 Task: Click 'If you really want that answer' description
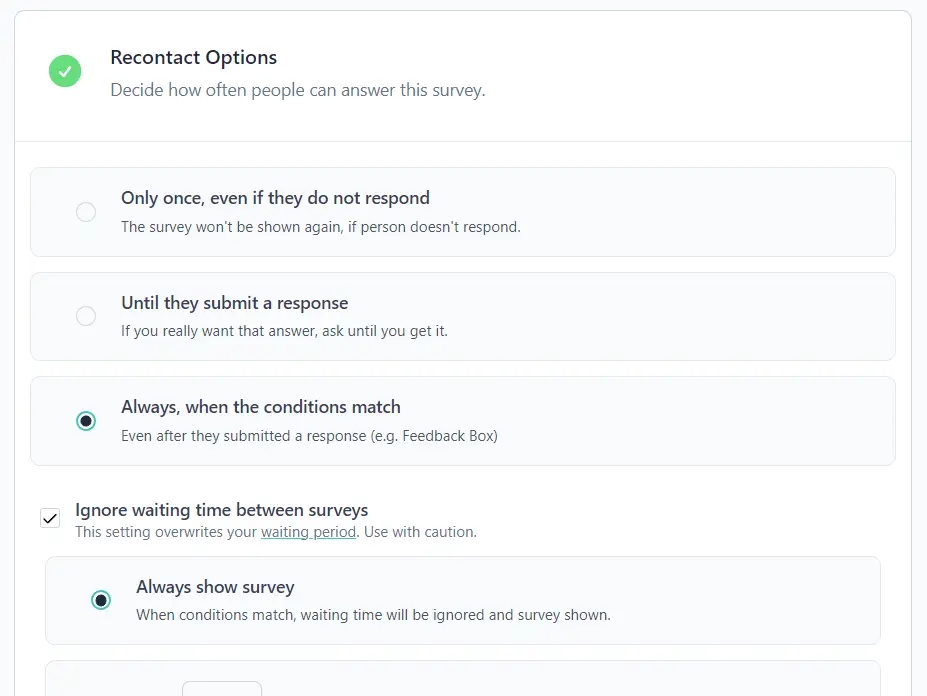pyautogui.click(x=284, y=331)
